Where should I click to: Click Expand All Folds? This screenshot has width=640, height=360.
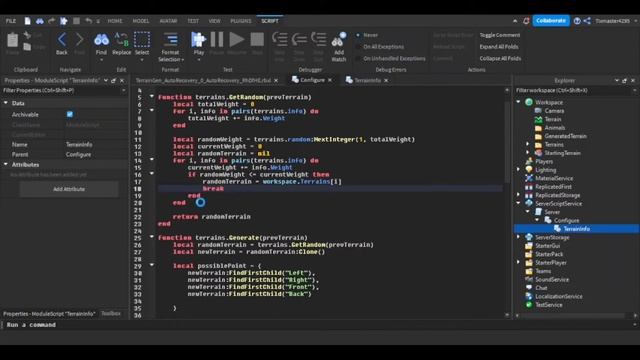click(x=499, y=47)
